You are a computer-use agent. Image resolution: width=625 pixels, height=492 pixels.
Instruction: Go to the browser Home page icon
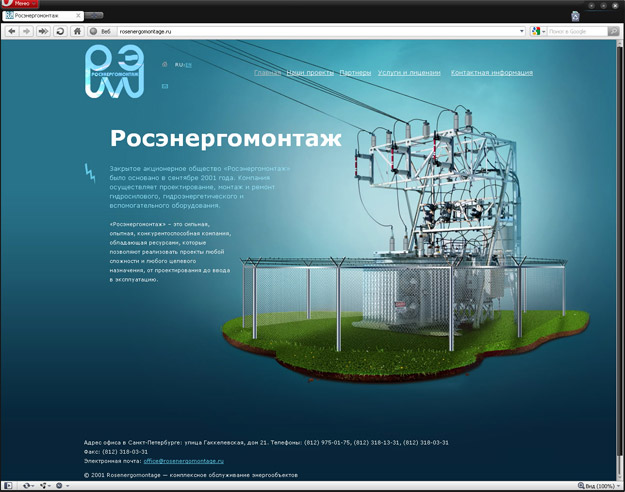77,31
